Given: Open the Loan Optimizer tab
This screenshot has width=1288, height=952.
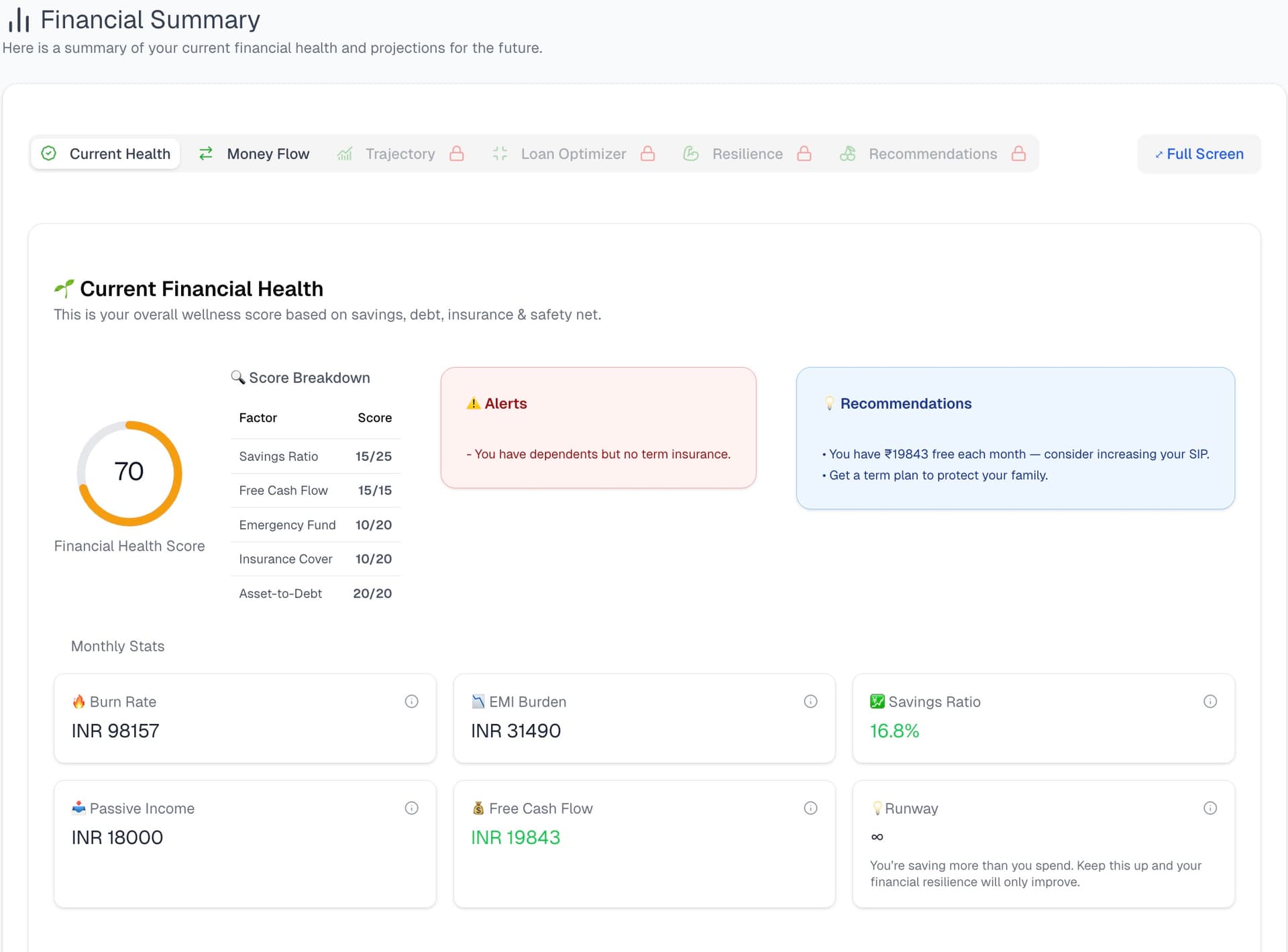Looking at the screenshot, I should (574, 154).
